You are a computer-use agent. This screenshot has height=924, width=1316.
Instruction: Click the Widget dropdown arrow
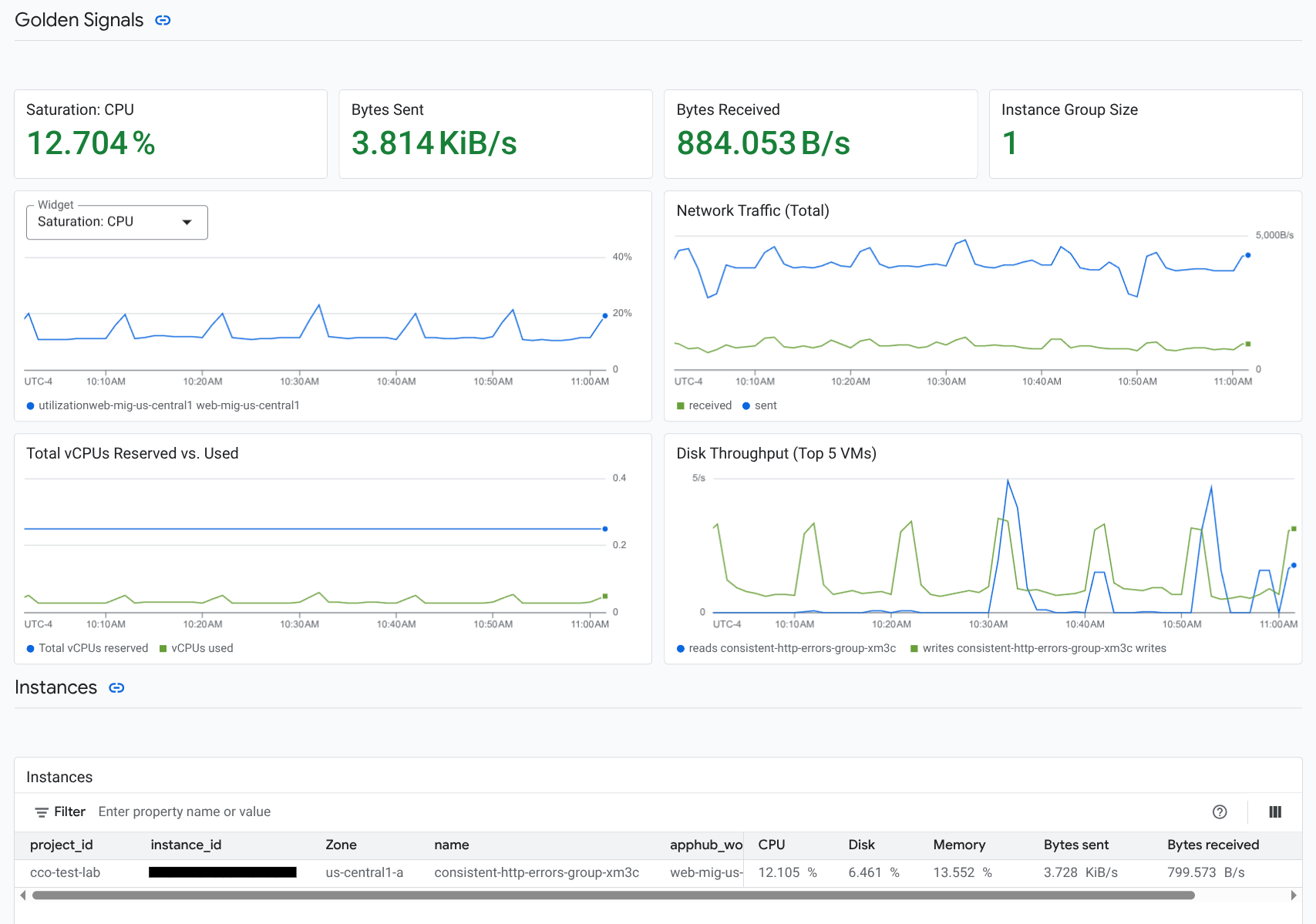pyautogui.click(x=187, y=222)
